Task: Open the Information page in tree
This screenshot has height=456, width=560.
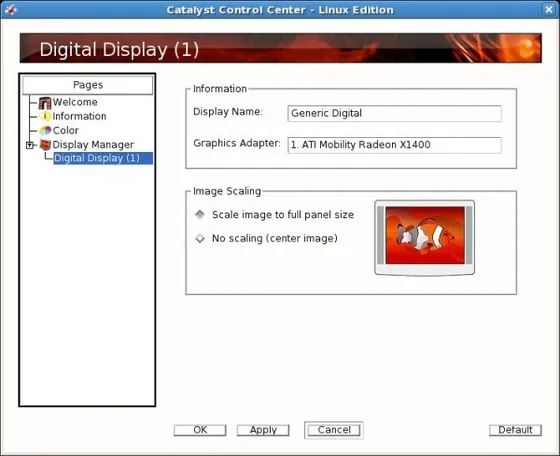Action: [x=79, y=116]
